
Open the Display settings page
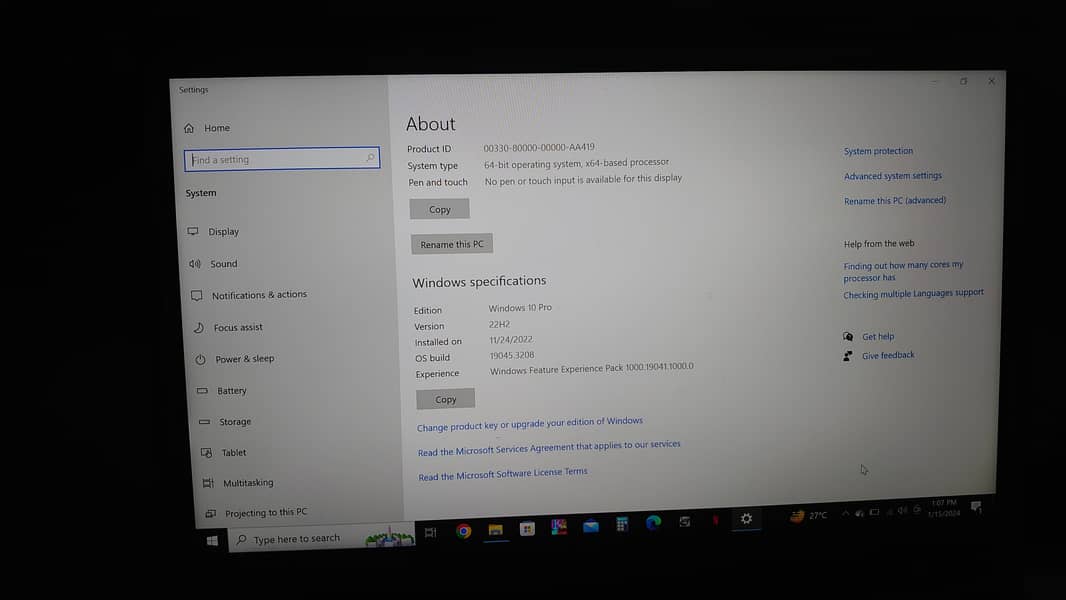(x=223, y=232)
